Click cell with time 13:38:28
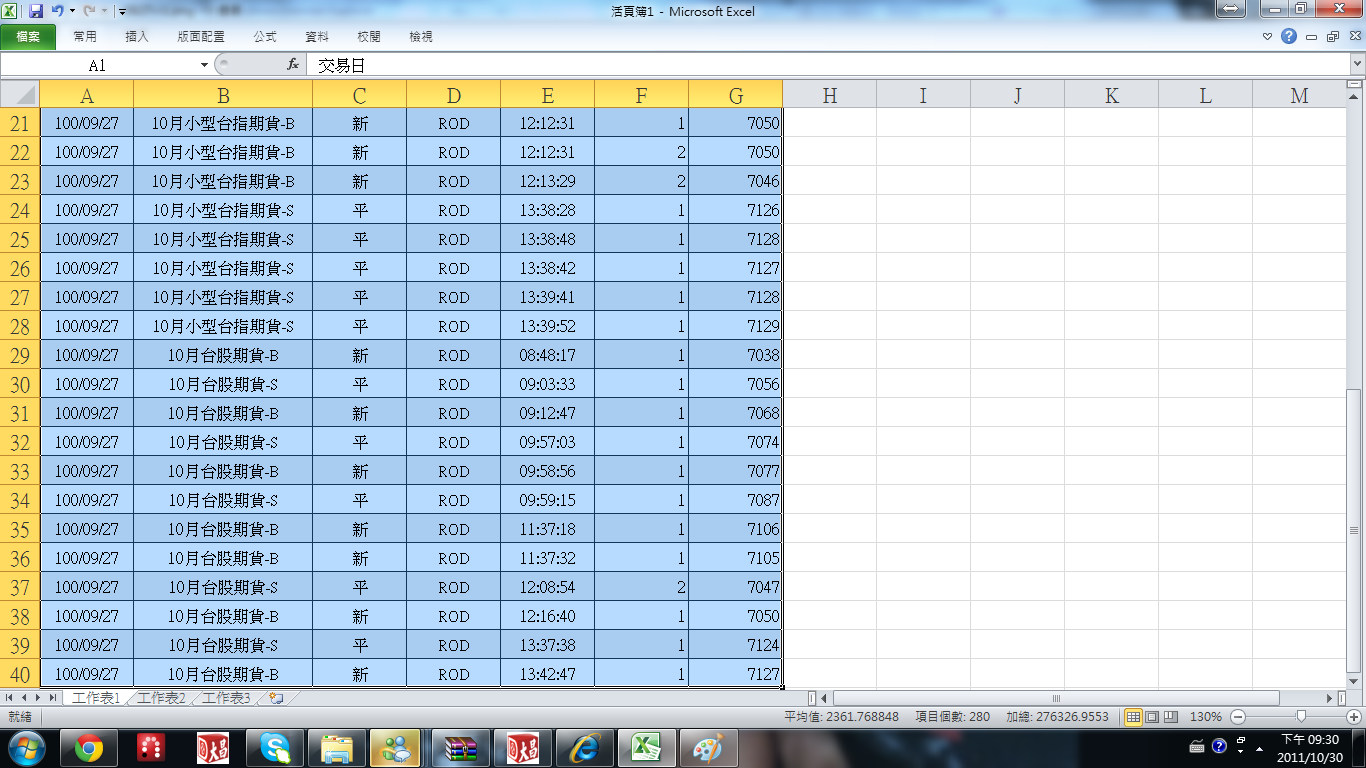1366x768 pixels. pyautogui.click(x=548, y=210)
